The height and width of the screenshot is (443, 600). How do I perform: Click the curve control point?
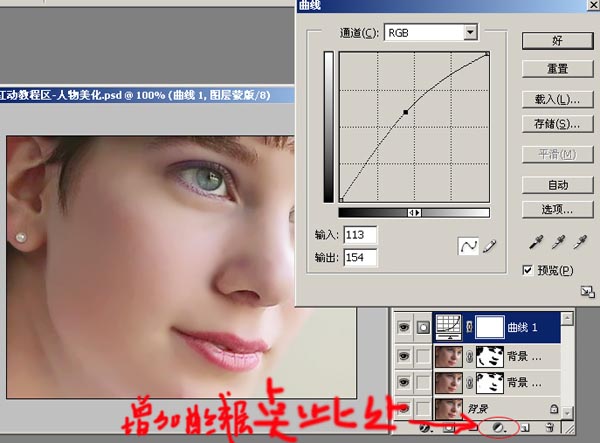[x=406, y=112]
